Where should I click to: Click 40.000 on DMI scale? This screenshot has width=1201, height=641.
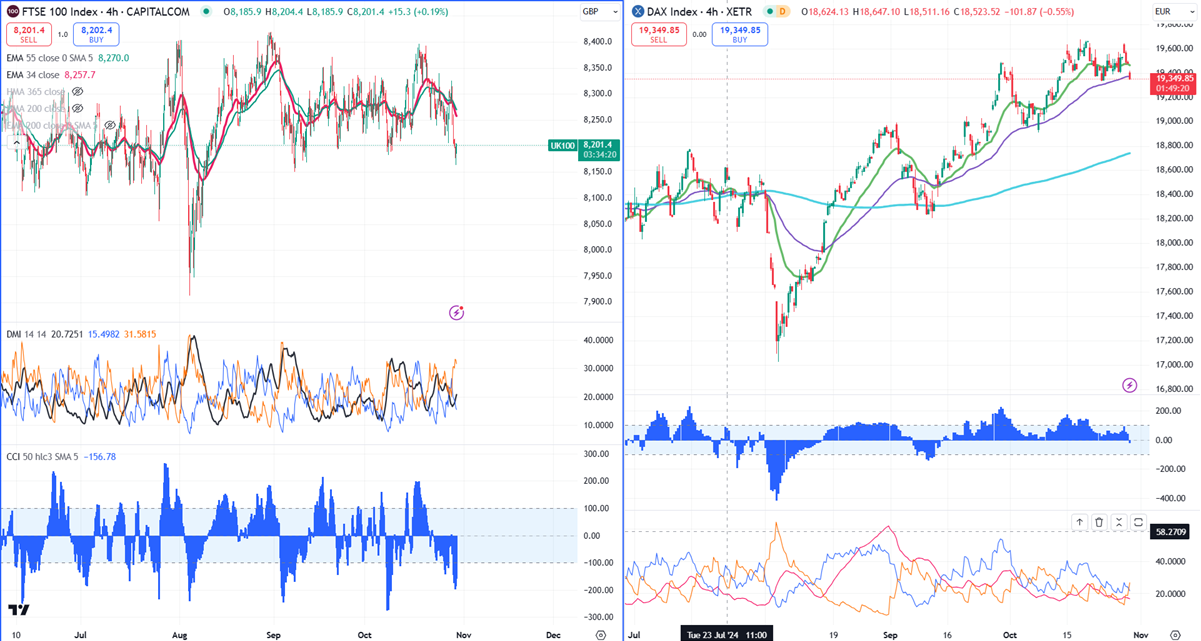pyautogui.click(x=598, y=340)
